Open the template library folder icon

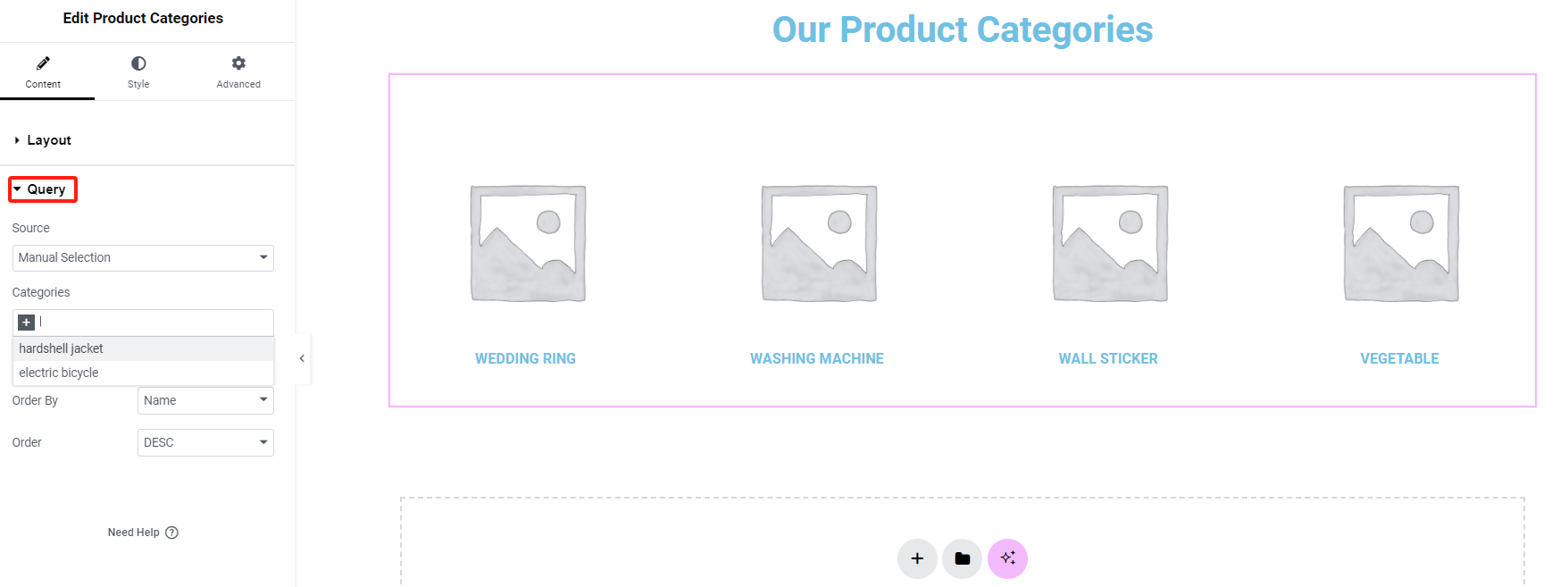coord(962,558)
